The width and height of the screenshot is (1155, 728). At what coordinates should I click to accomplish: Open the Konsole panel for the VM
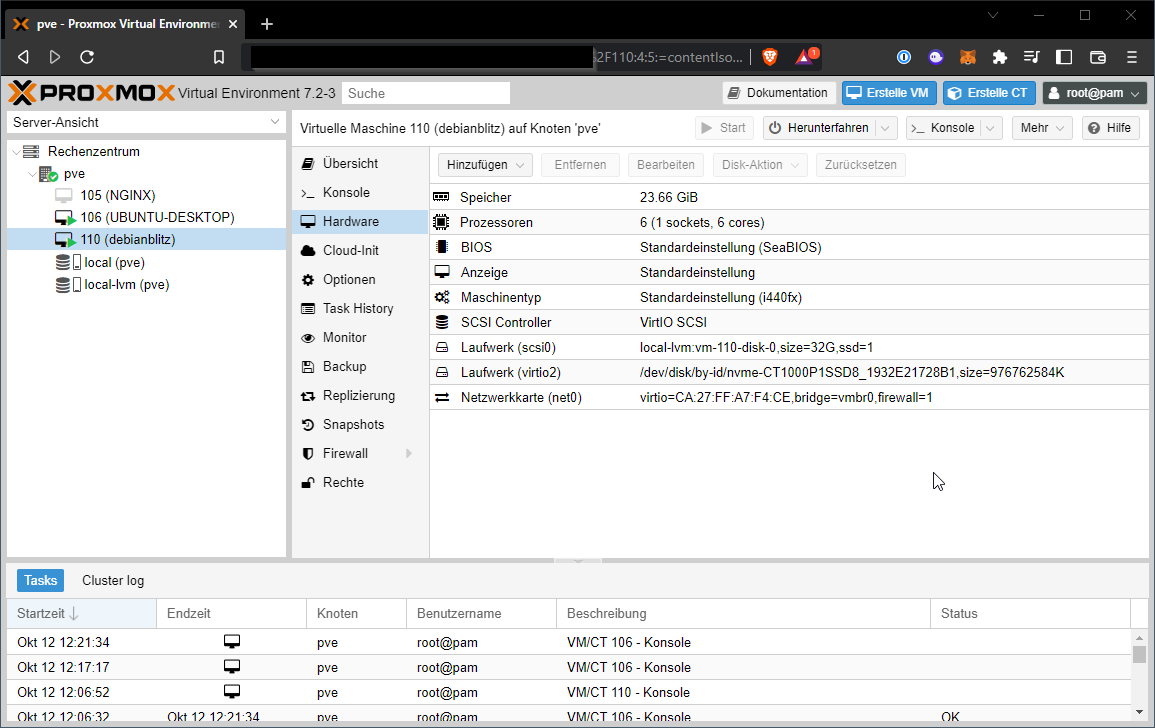344,192
